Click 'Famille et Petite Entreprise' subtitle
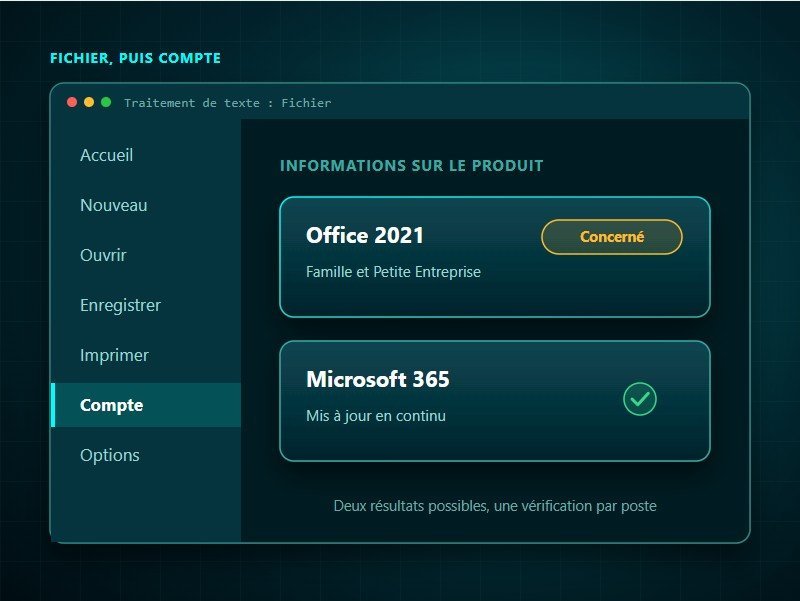 click(393, 272)
